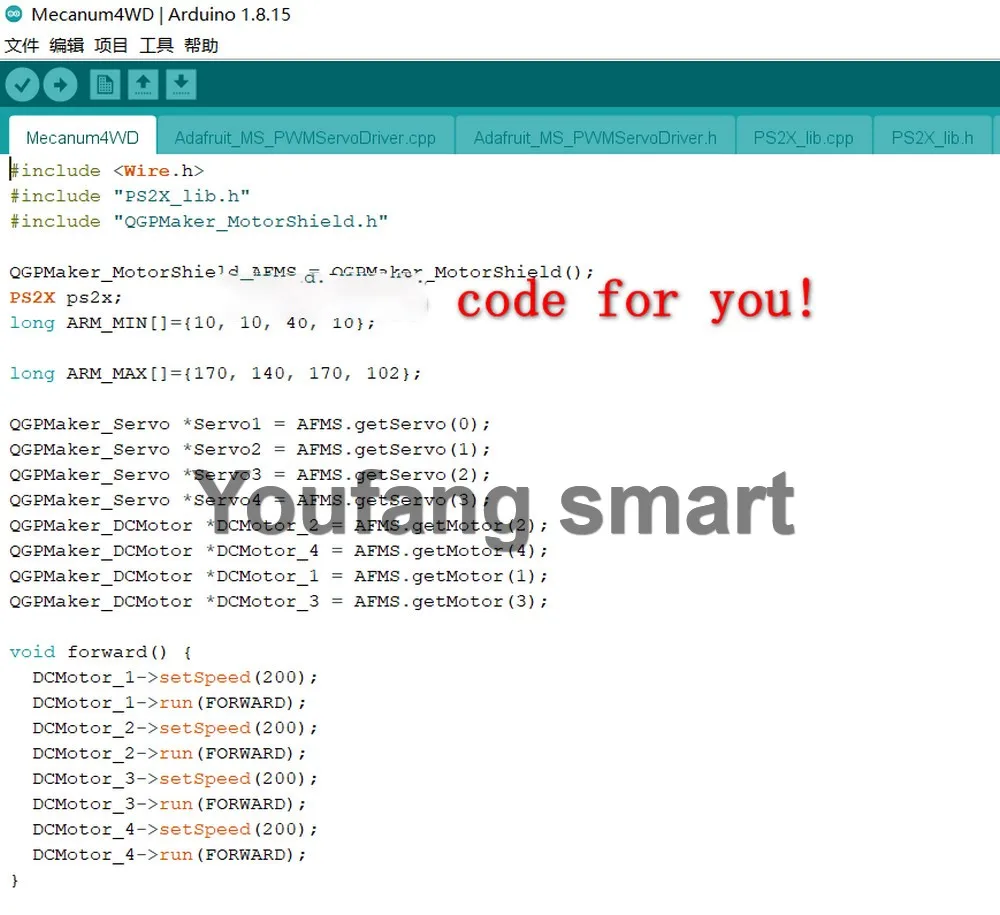Open the 编辑 (Edit) menu
Image resolution: width=1000 pixels, height=915 pixels.
click(66, 45)
